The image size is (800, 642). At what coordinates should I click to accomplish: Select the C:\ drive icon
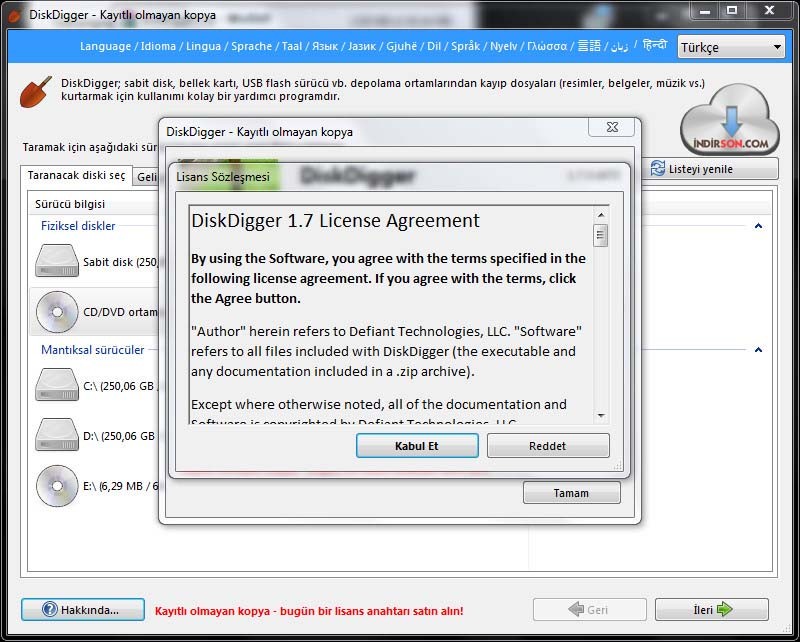[57, 385]
